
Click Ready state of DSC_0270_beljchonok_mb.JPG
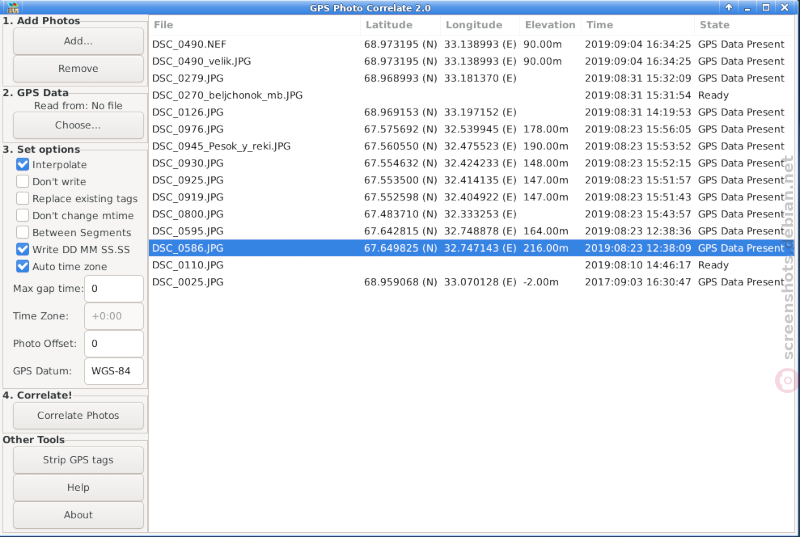point(713,95)
